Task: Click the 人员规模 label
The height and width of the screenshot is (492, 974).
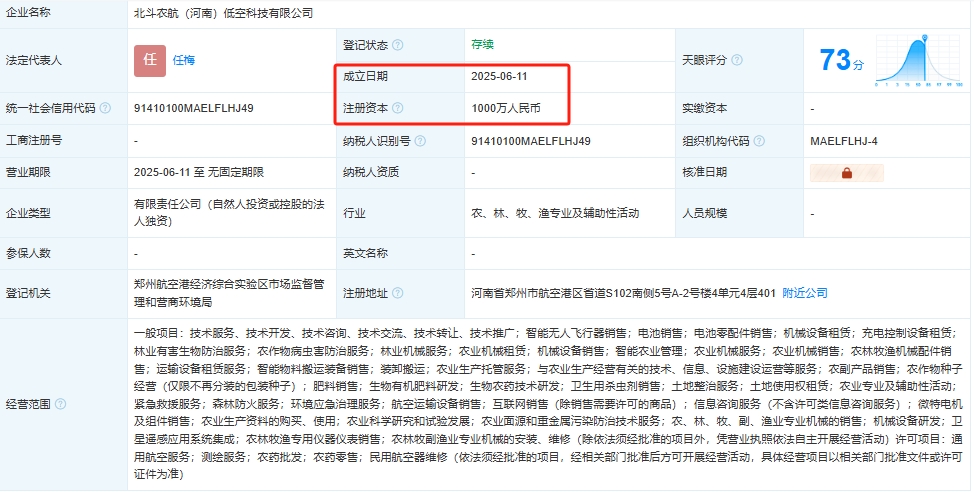Action: point(704,213)
